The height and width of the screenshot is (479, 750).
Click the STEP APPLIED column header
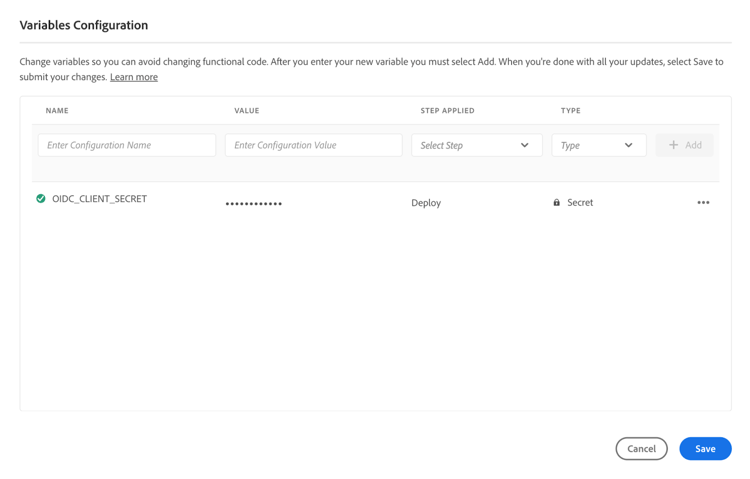click(447, 111)
